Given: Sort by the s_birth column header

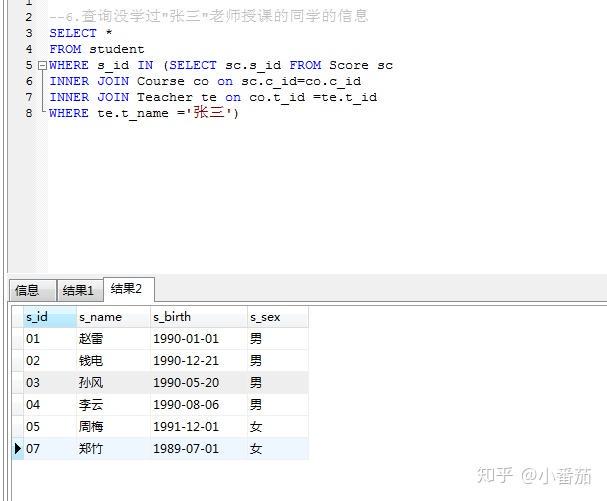Looking at the screenshot, I should coord(199,317).
